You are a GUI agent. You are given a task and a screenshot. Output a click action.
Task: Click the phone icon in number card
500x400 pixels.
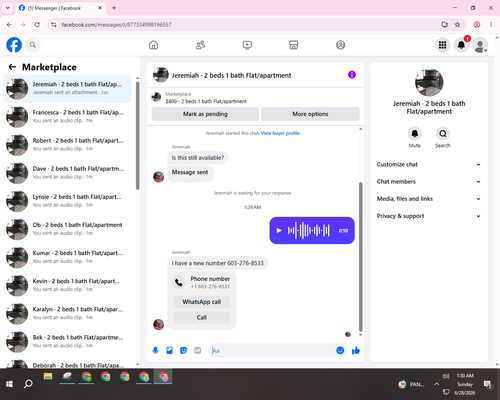[x=179, y=283]
